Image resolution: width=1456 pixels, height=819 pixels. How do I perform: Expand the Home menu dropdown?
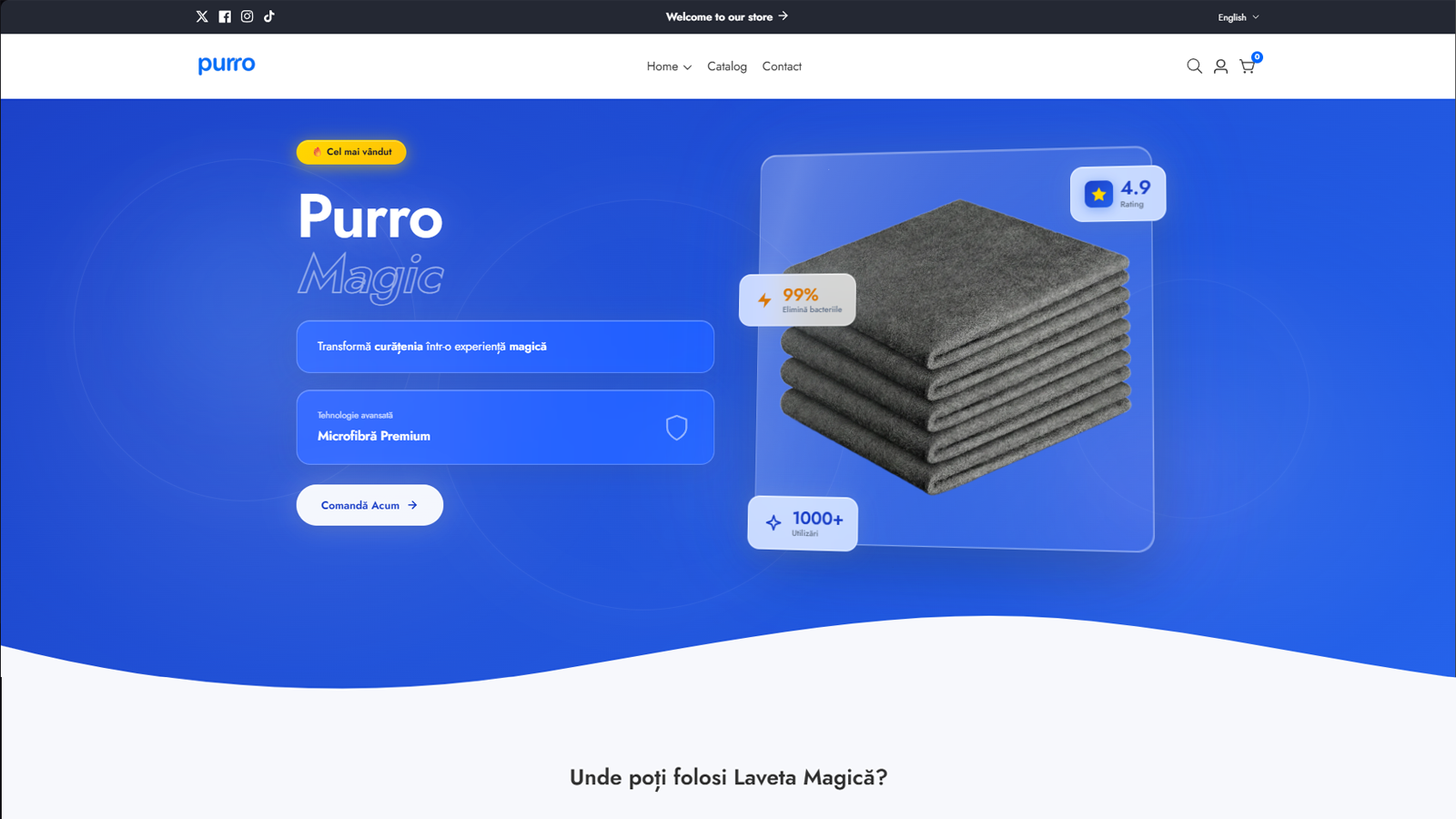tap(669, 66)
